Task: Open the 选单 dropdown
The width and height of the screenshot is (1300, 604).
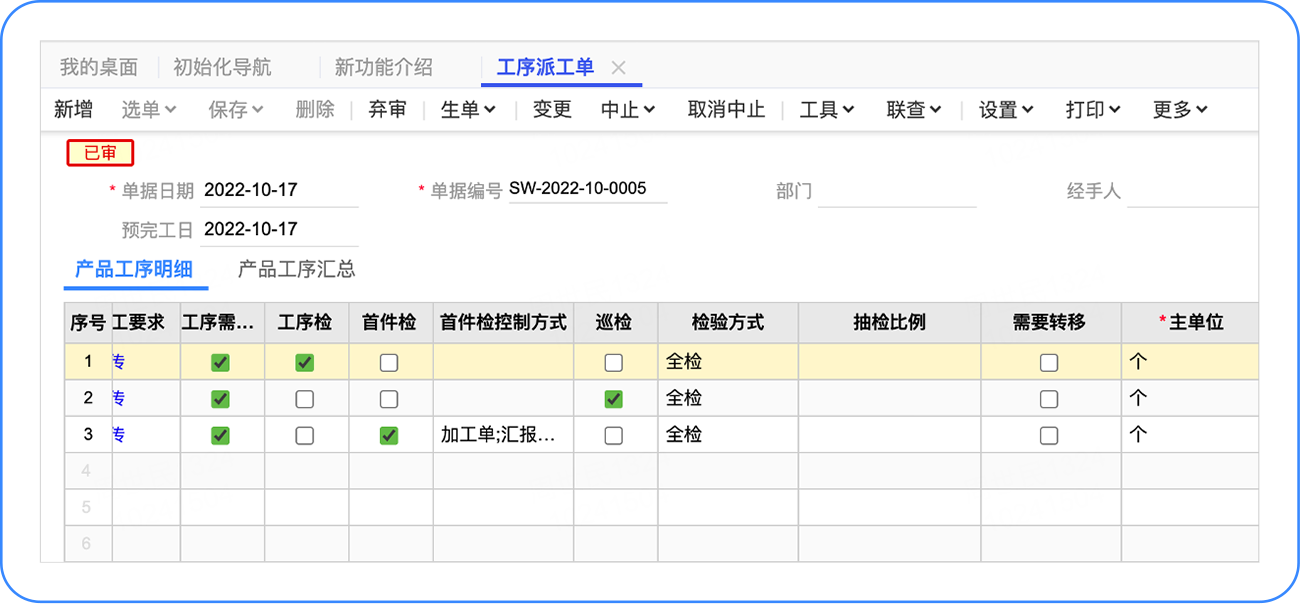Action: pos(149,110)
